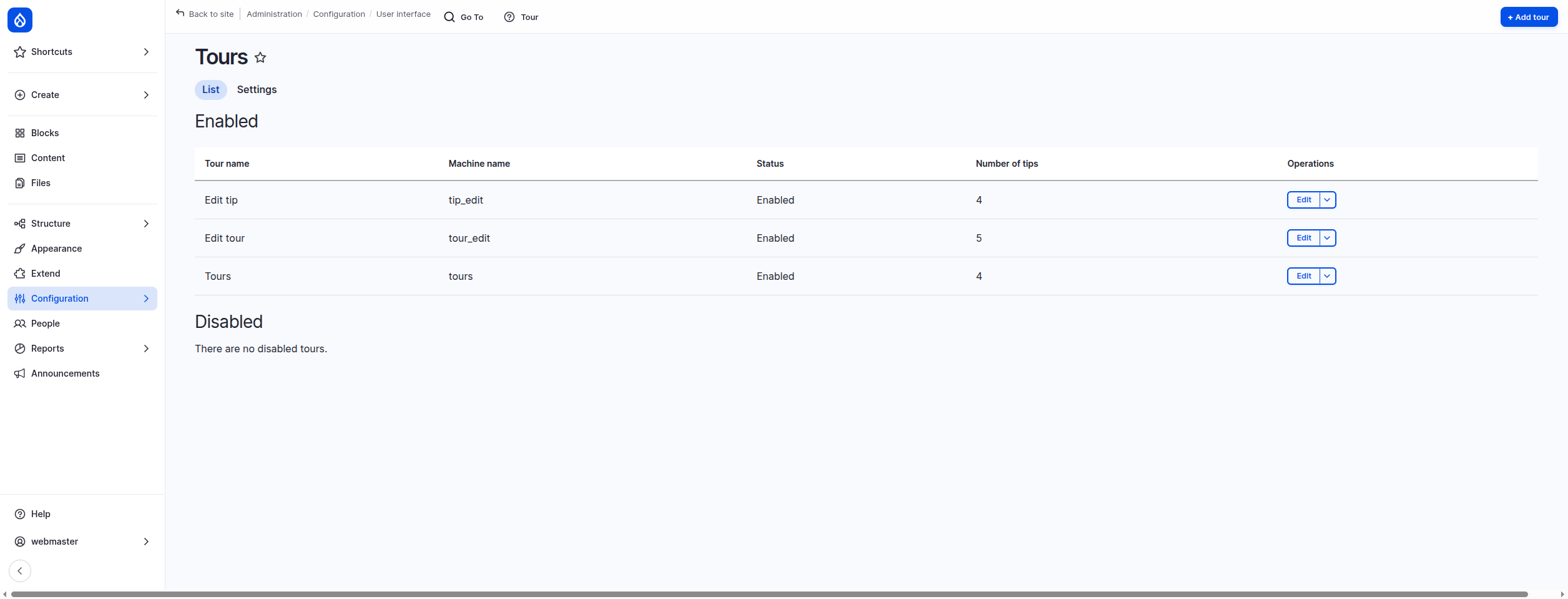Click the scrollbar right arrow
The width and height of the screenshot is (1568, 599).
pyautogui.click(x=1562, y=594)
